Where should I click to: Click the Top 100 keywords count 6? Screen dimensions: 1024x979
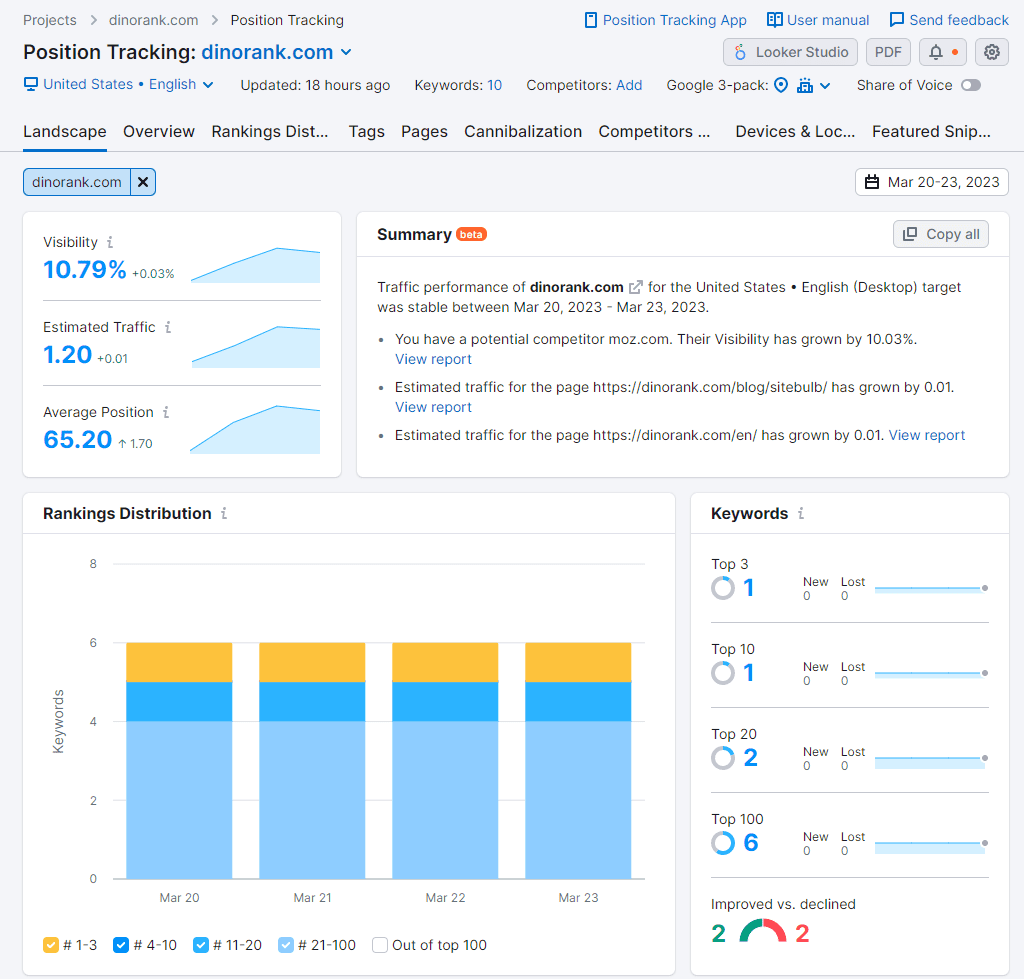(751, 843)
